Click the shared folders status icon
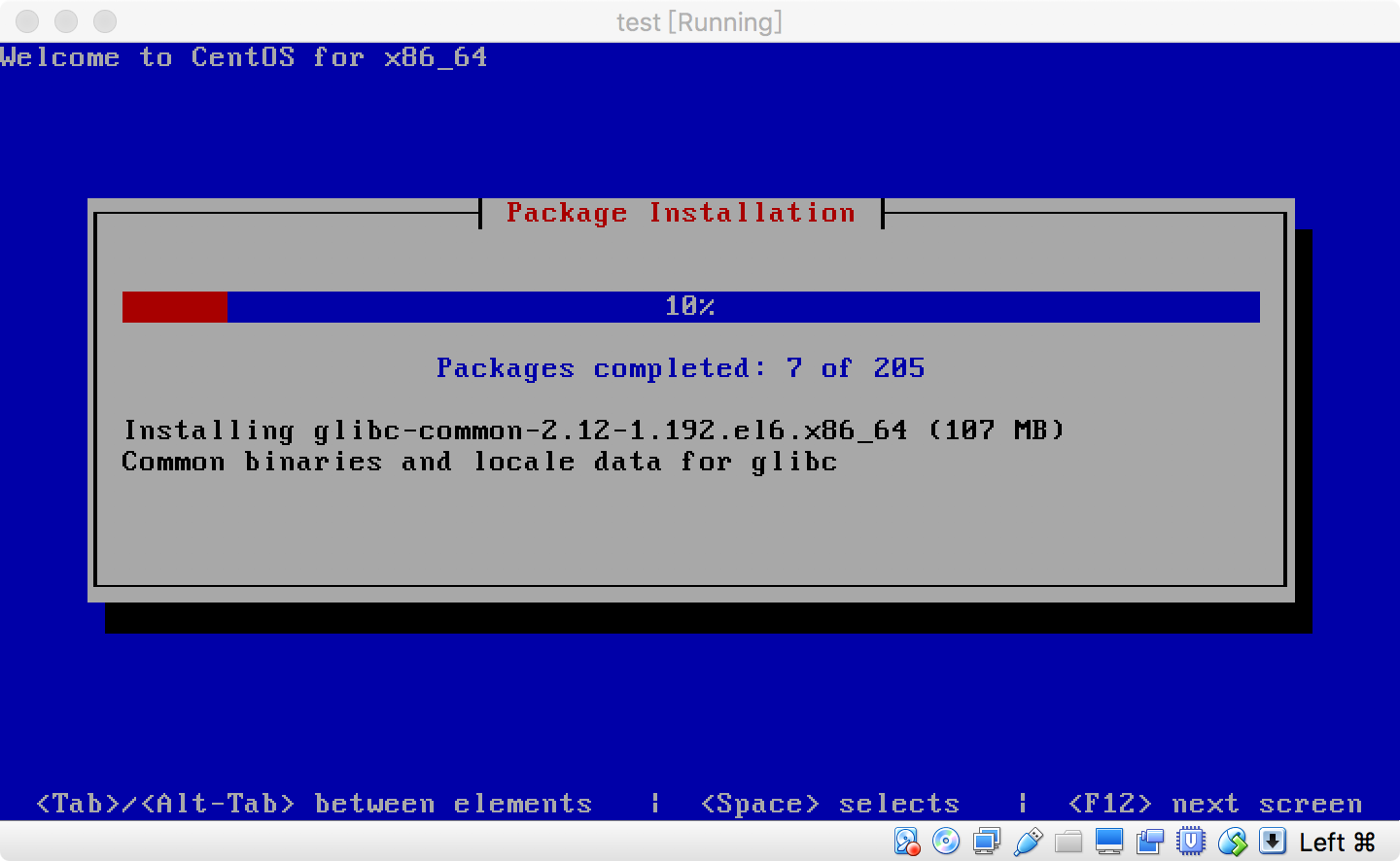 [1068, 842]
